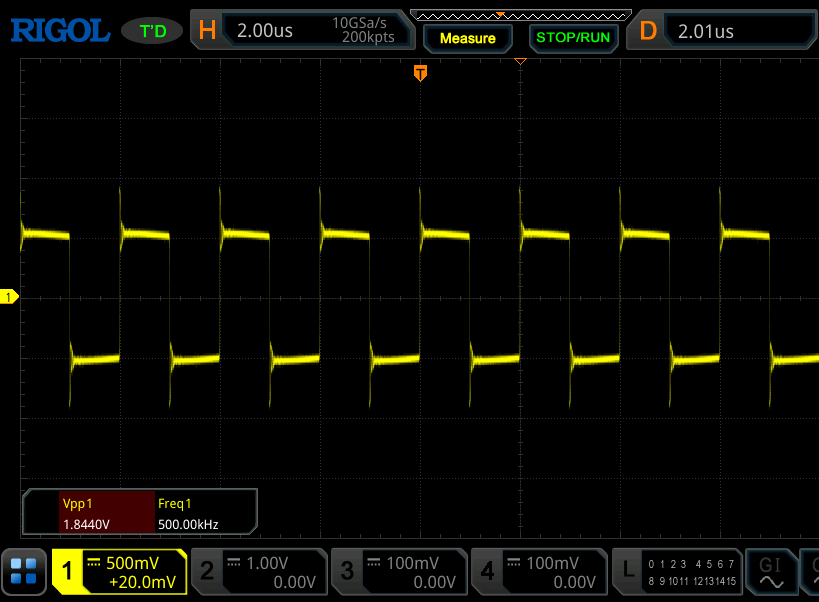Tap the T'D trigger status indicator
Image resolution: width=819 pixels, height=602 pixels.
coord(152,31)
